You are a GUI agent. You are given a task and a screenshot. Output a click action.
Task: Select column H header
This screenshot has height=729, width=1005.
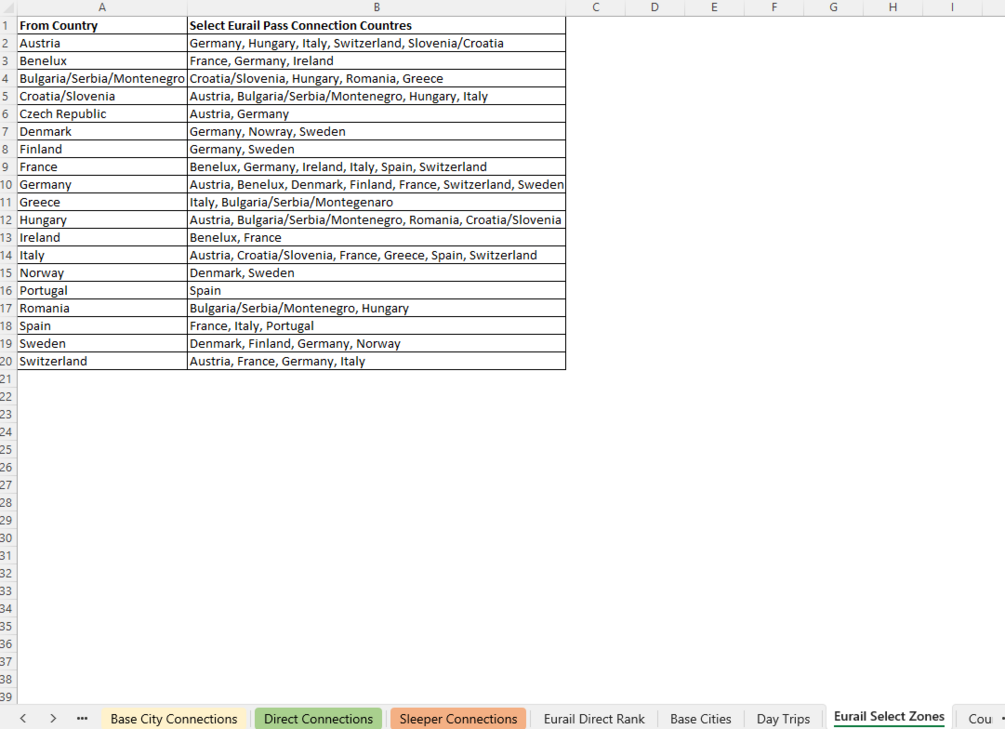click(x=893, y=8)
